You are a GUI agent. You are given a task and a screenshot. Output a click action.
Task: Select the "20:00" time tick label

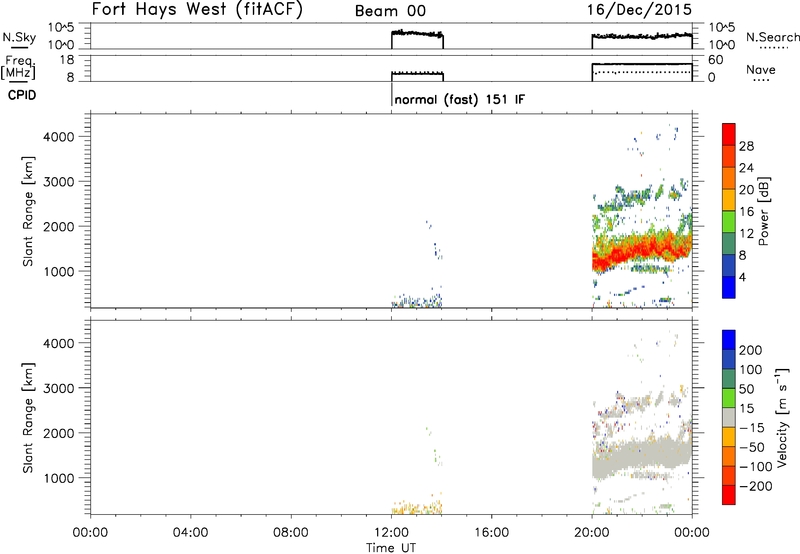point(591,533)
